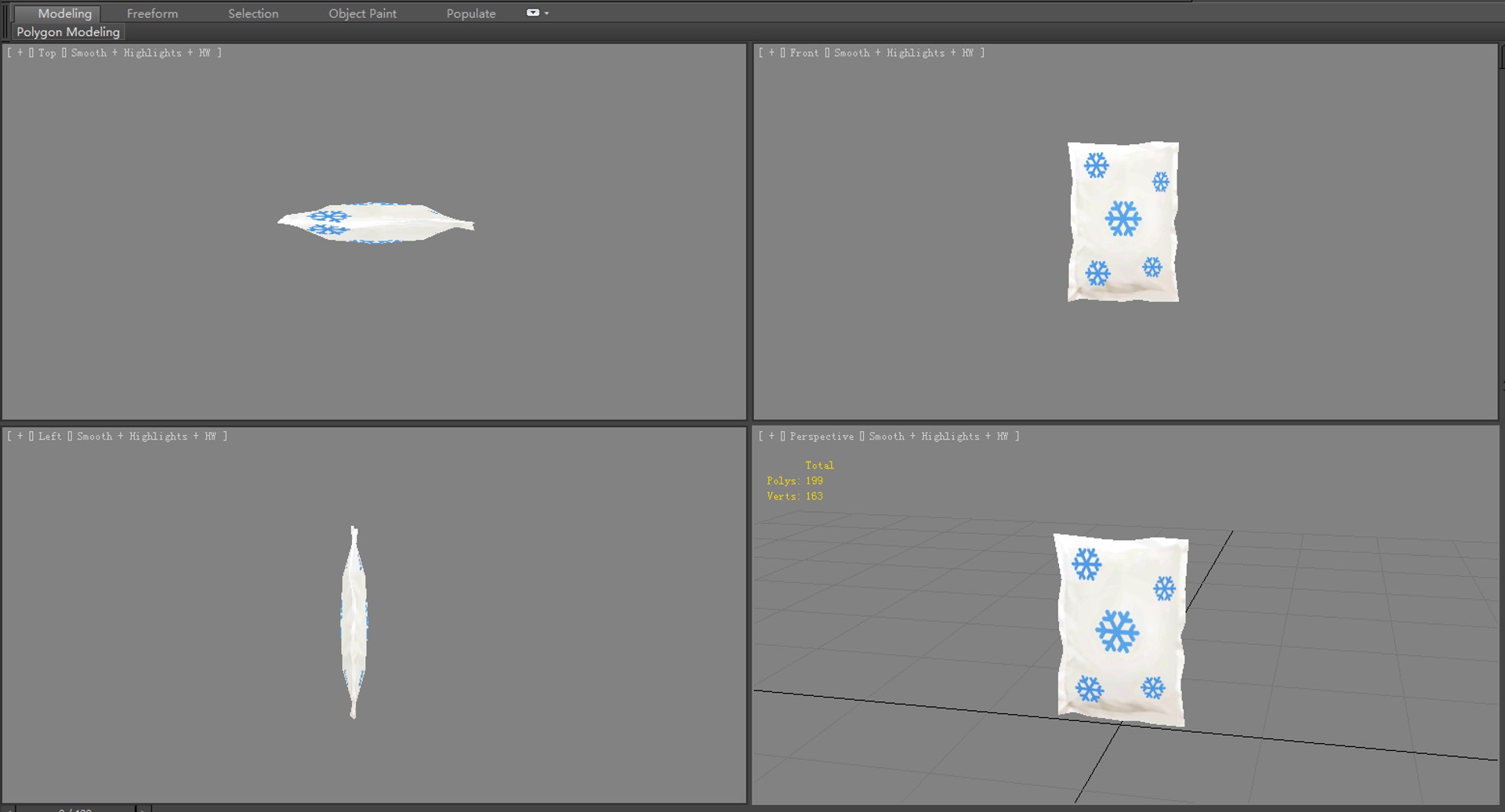This screenshot has height=812, width=1505.
Task: Open the Populate ribbon tab
Action: [471, 13]
